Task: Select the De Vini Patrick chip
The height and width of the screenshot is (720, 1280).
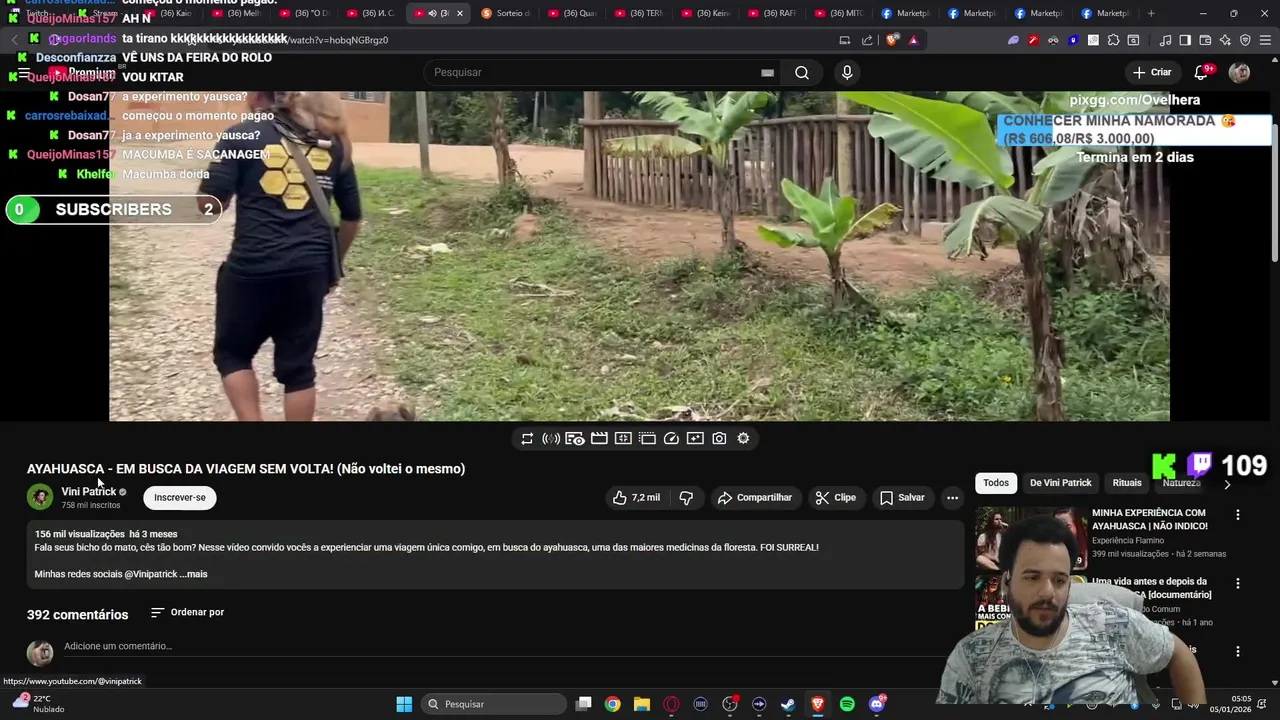Action: [x=1060, y=482]
